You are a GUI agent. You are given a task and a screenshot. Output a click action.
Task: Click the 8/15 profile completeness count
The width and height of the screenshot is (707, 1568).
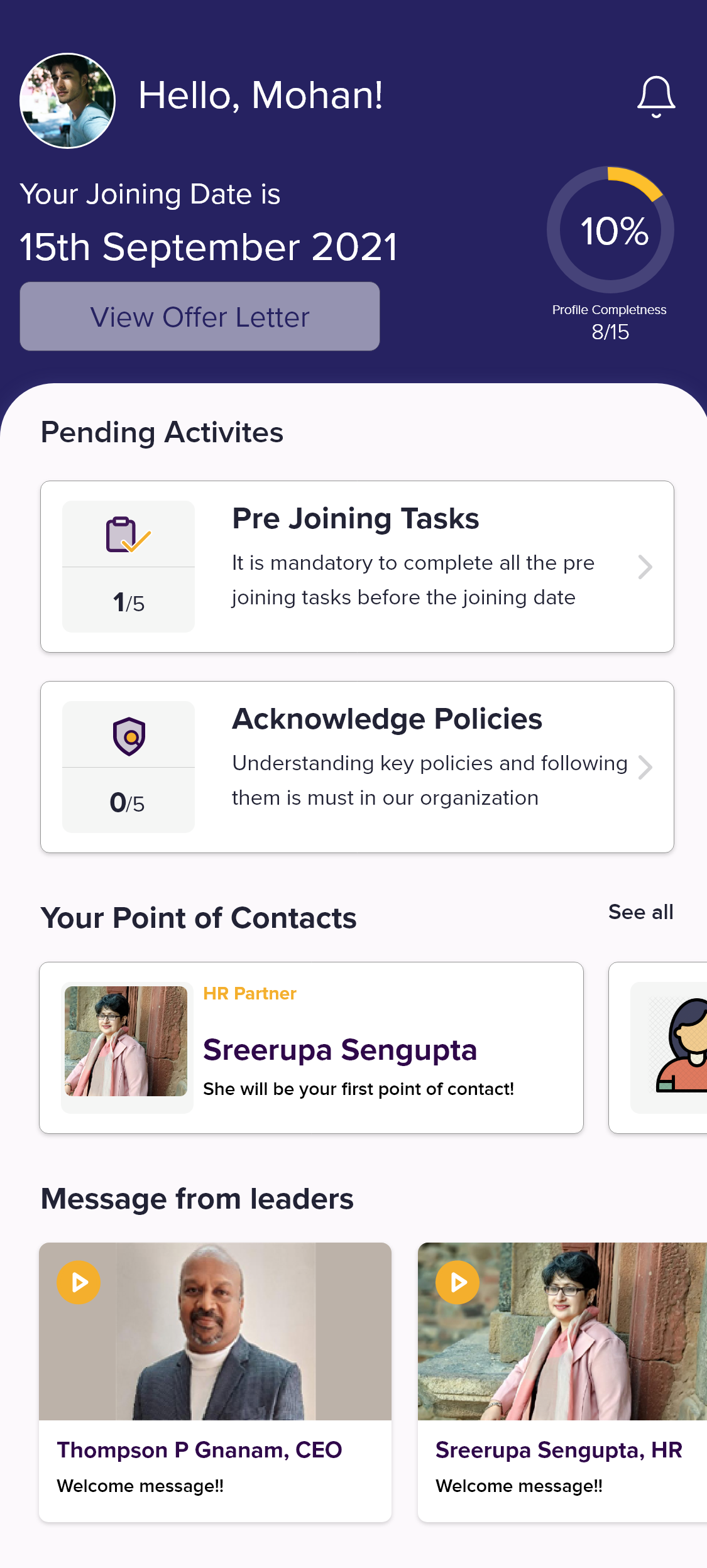pos(610,332)
